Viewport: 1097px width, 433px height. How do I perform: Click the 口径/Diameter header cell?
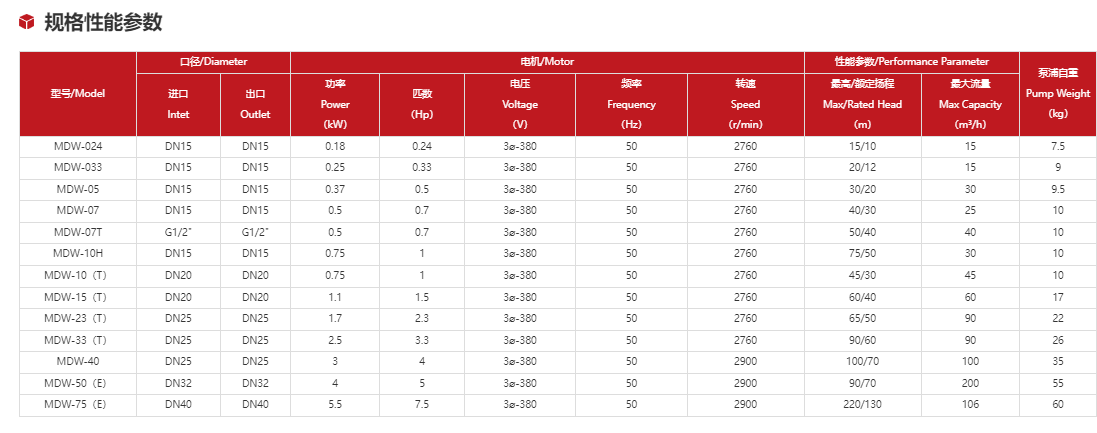pyautogui.click(x=213, y=62)
